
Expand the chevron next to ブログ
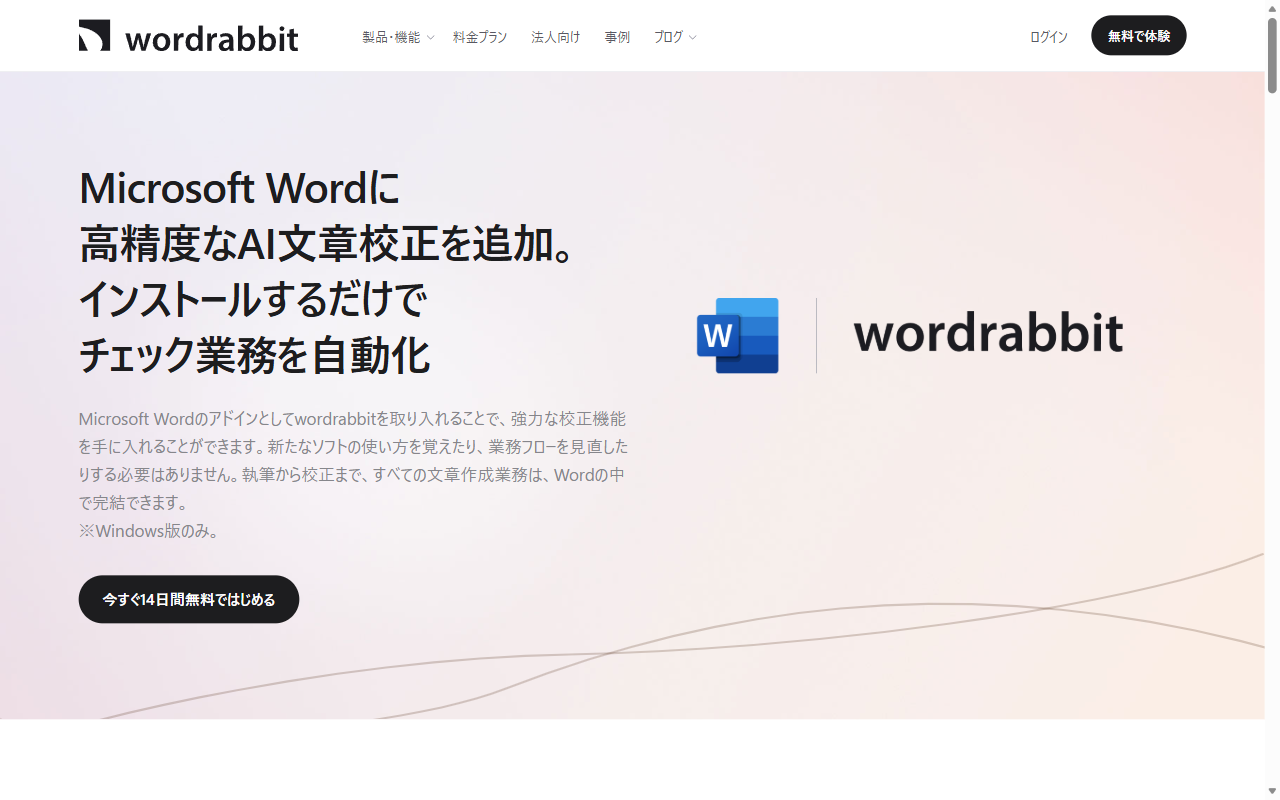point(693,38)
